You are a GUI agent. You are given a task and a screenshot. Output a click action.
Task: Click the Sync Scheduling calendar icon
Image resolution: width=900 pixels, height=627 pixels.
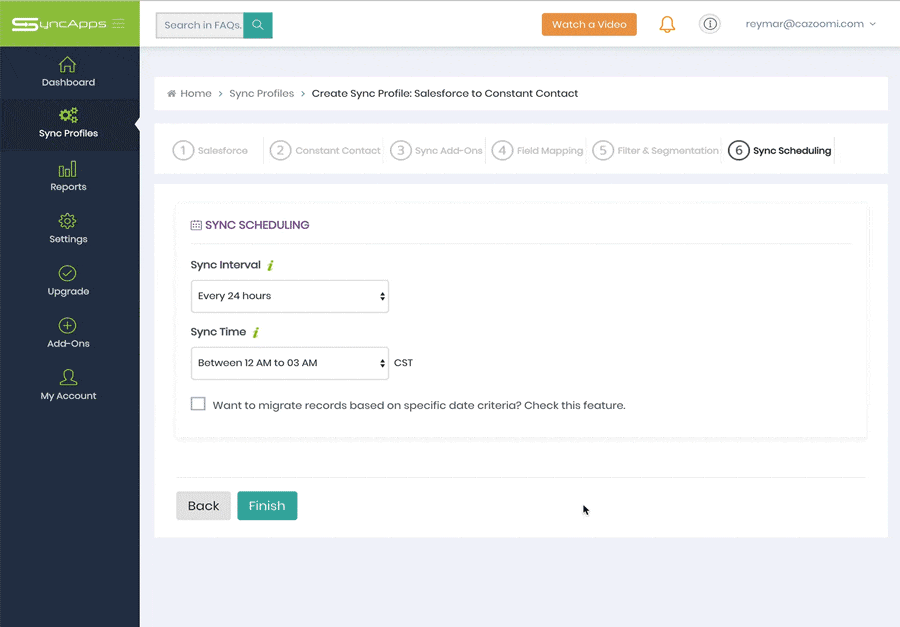[x=196, y=225]
